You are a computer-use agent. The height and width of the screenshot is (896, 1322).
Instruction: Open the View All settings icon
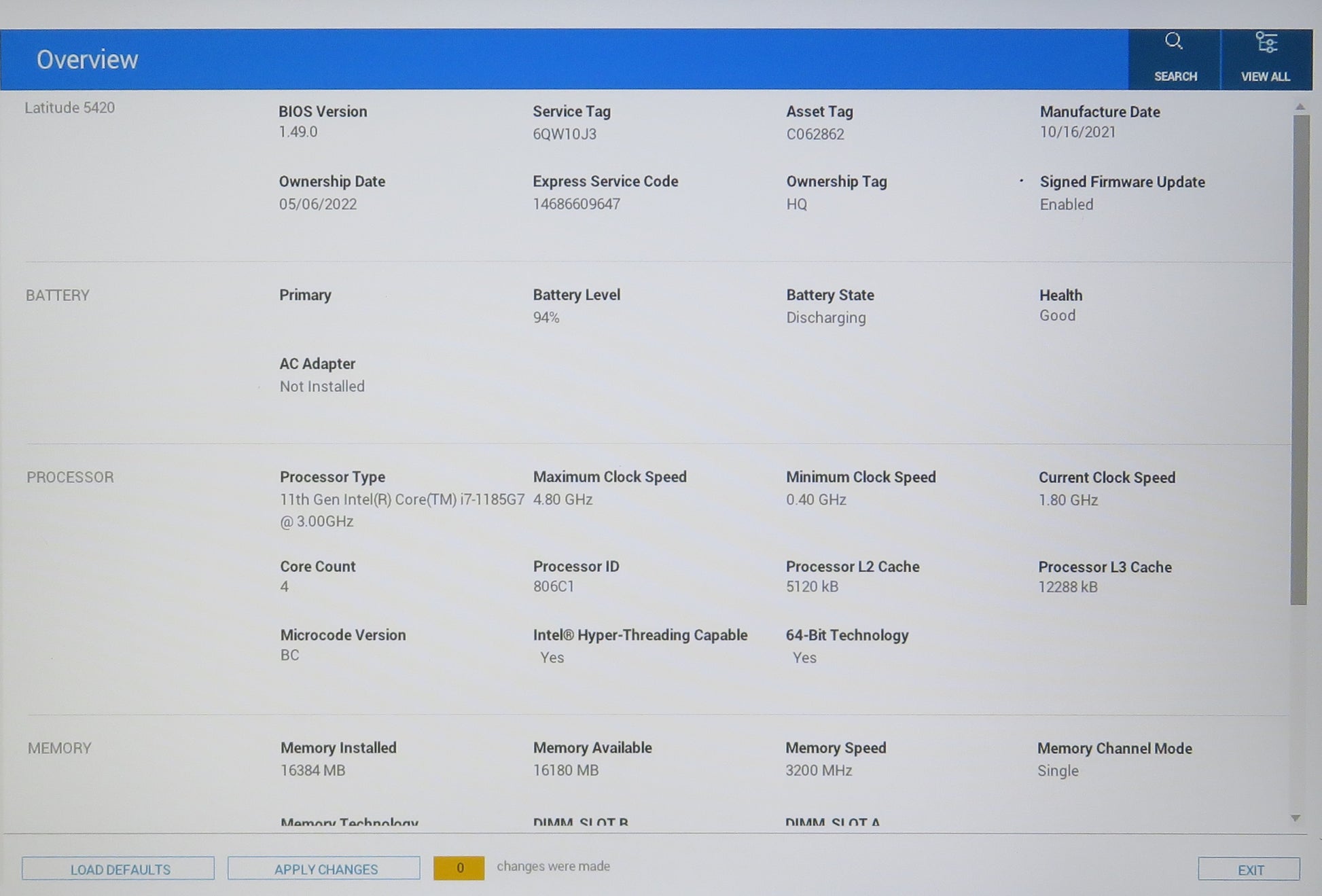(1266, 43)
